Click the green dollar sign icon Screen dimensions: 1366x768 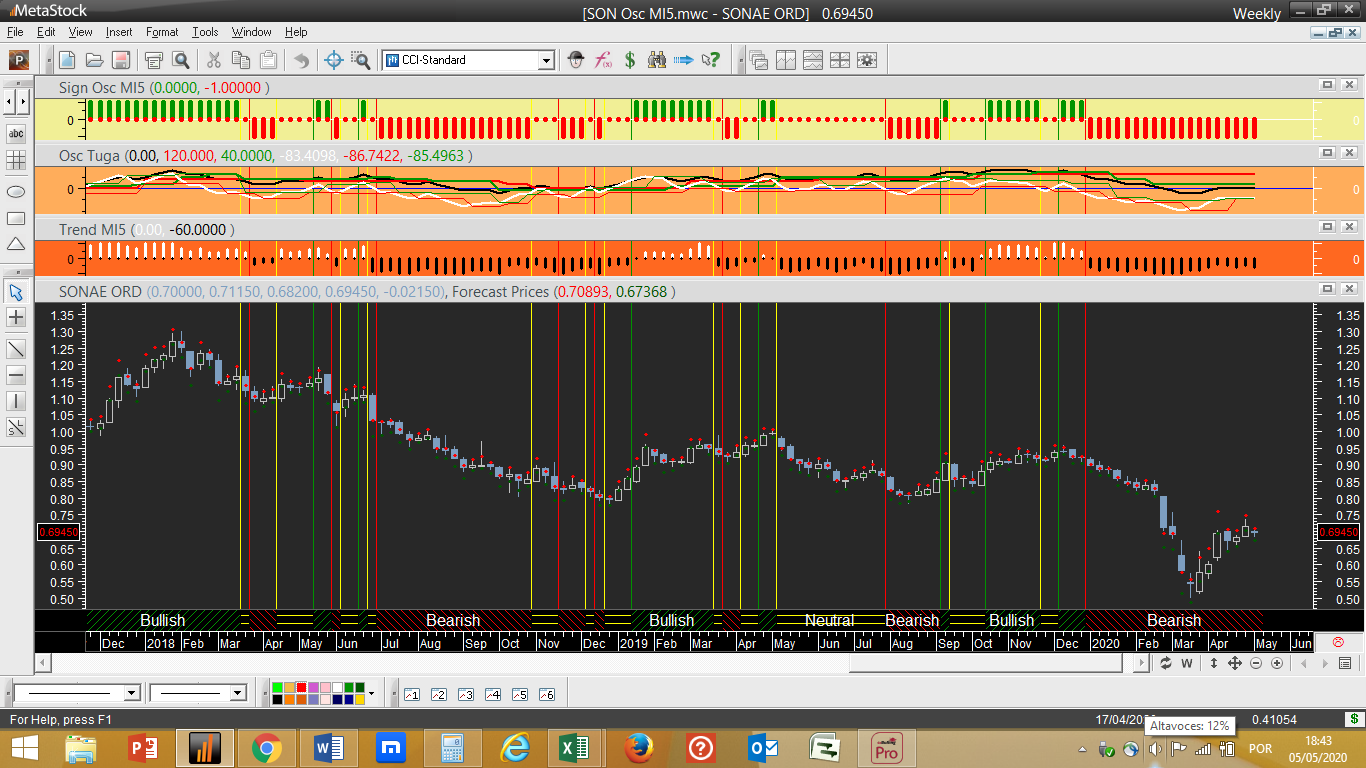(630, 60)
